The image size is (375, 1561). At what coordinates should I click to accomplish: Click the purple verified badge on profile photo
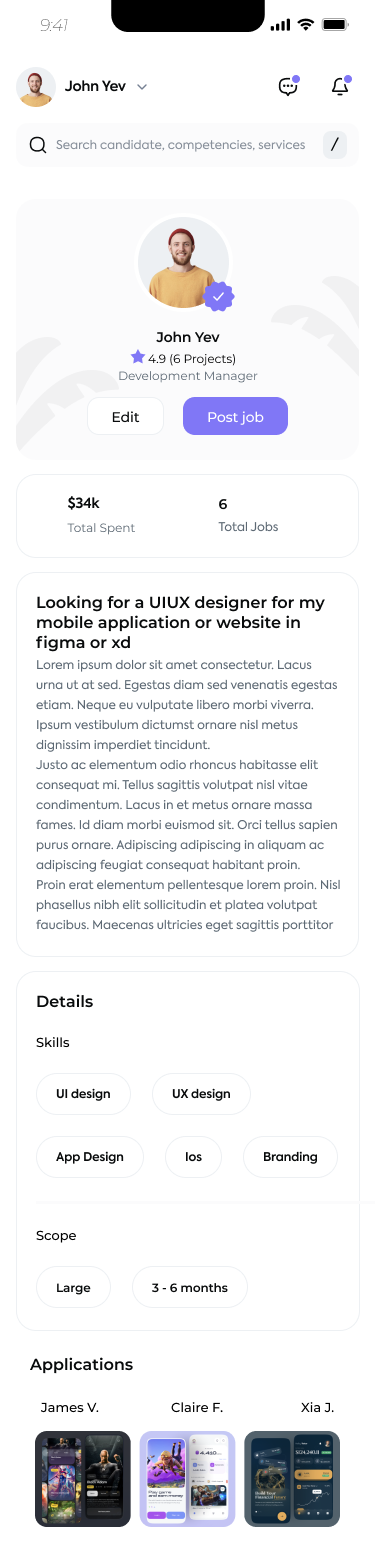(x=219, y=296)
